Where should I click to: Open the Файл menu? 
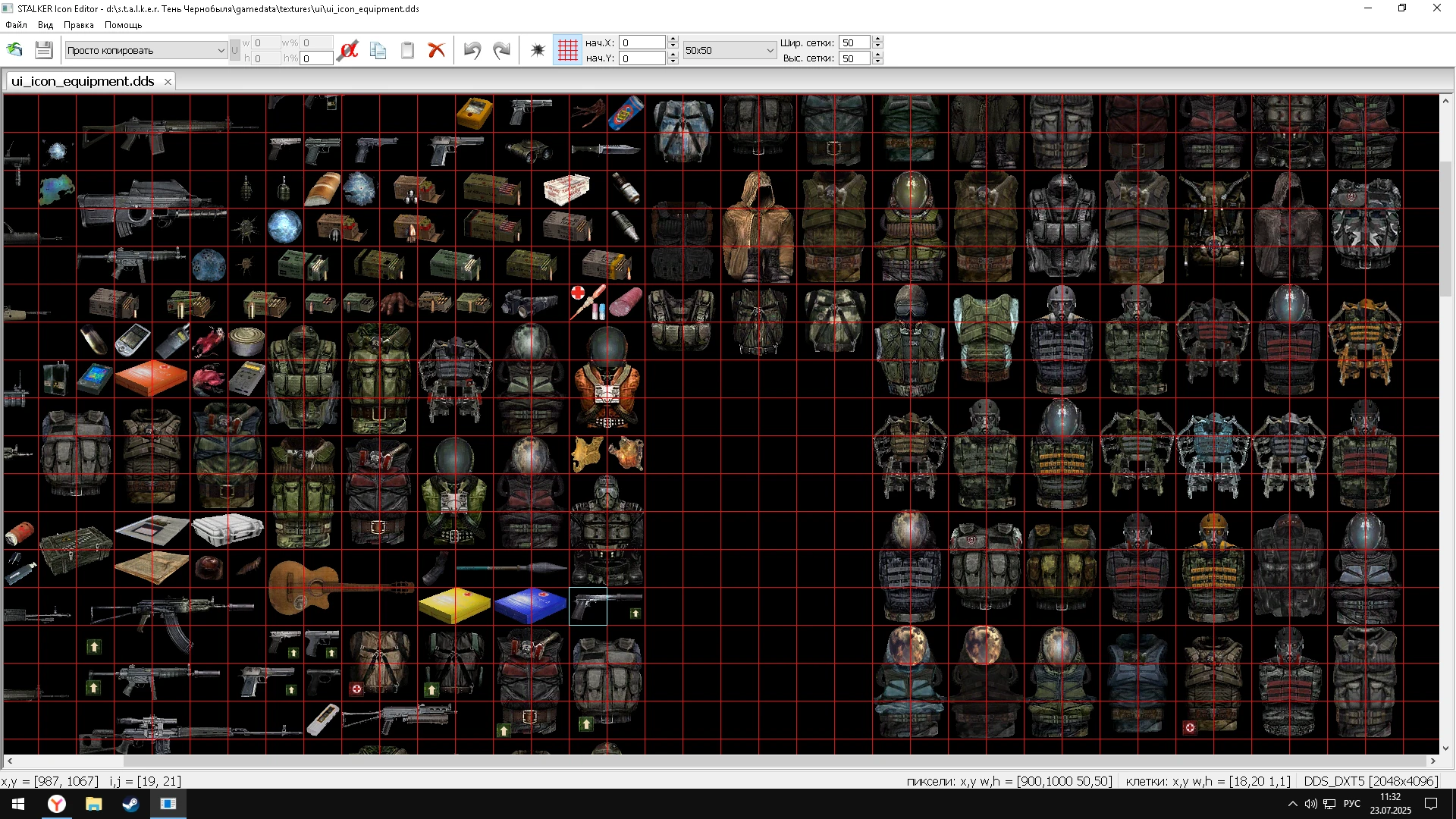pos(16,25)
